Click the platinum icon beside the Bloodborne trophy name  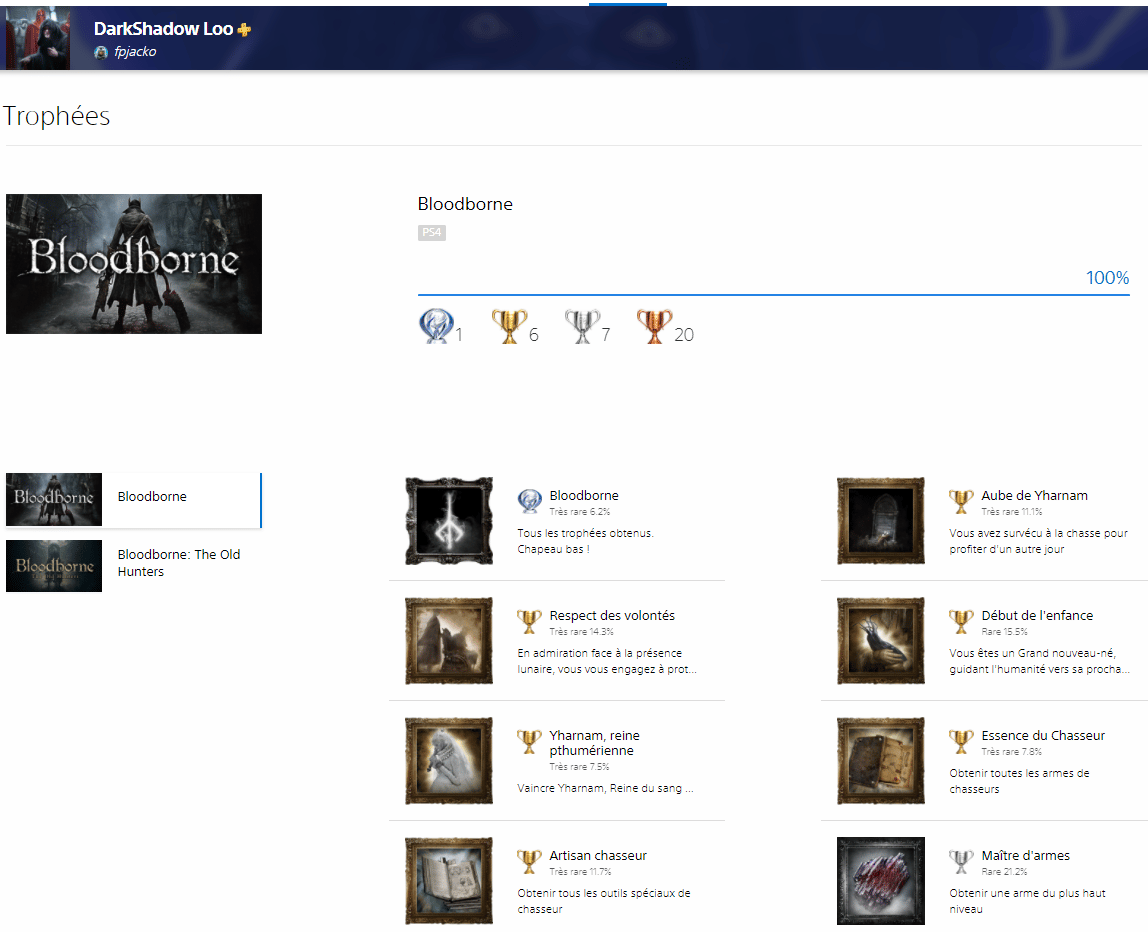tap(529, 501)
